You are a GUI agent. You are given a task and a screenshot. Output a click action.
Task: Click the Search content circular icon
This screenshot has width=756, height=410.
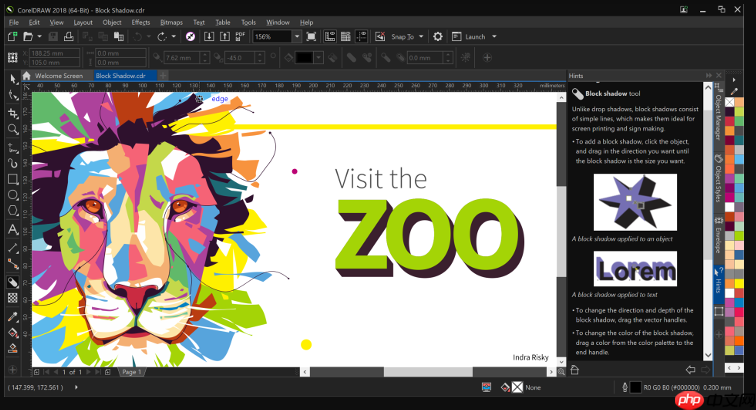point(190,36)
